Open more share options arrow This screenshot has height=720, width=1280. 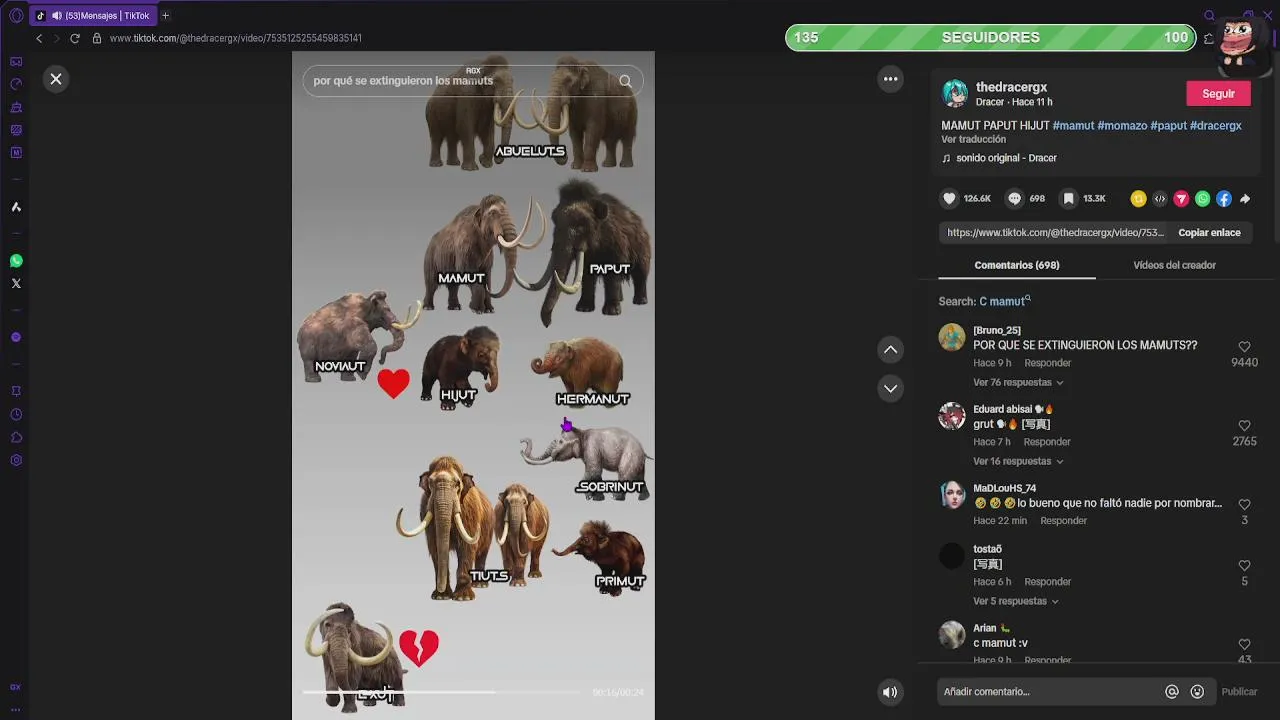pyautogui.click(x=1245, y=199)
